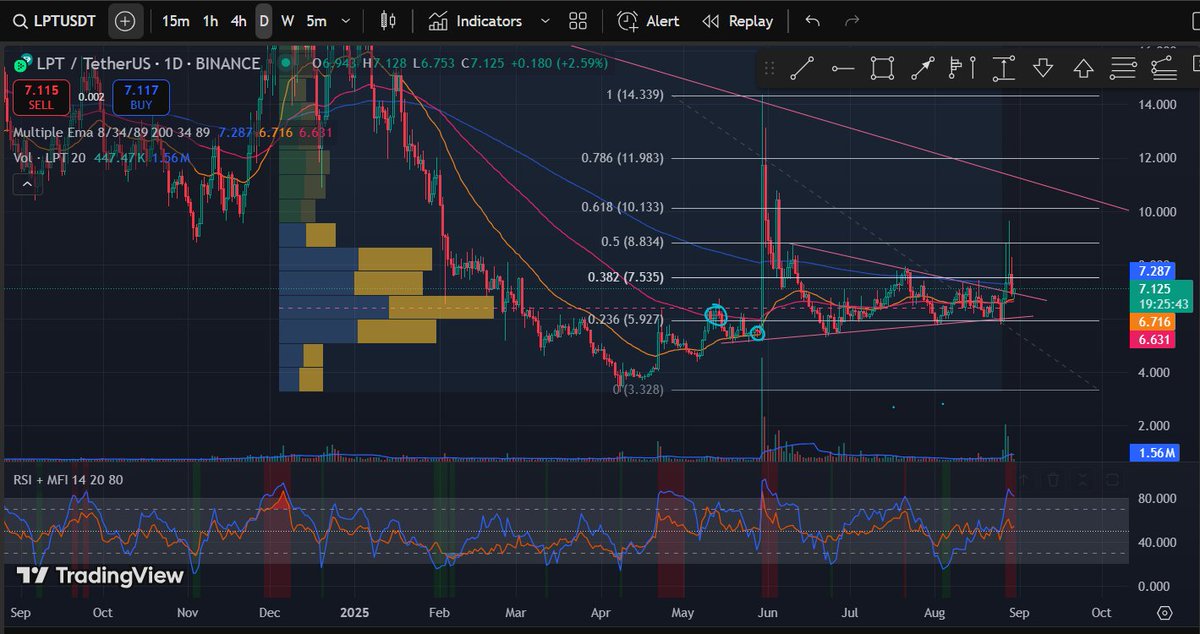Select the Trend Line drawing tool
This screenshot has width=1200, height=634.
(x=802, y=68)
